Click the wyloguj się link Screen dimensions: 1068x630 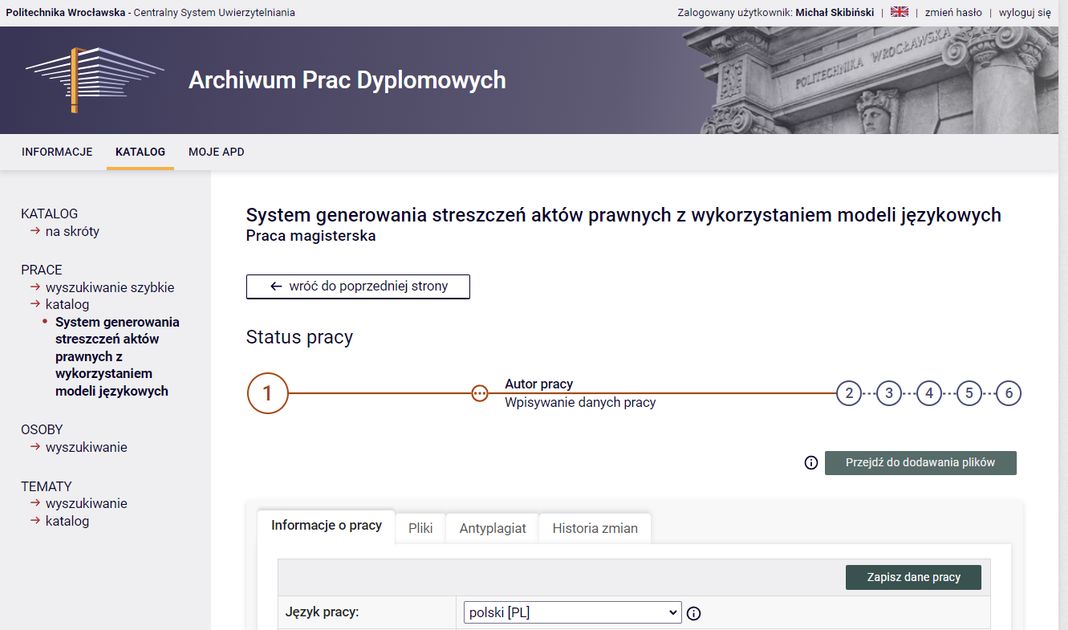pyautogui.click(x=1024, y=12)
